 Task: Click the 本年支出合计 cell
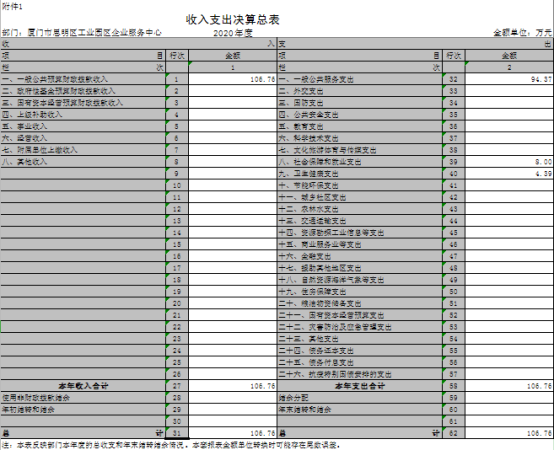pyautogui.click(x=360, y=386)
